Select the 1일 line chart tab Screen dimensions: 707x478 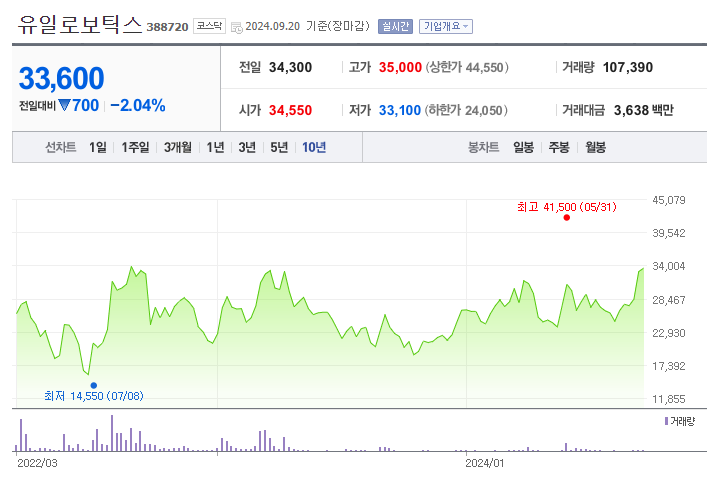pos(98,147)
